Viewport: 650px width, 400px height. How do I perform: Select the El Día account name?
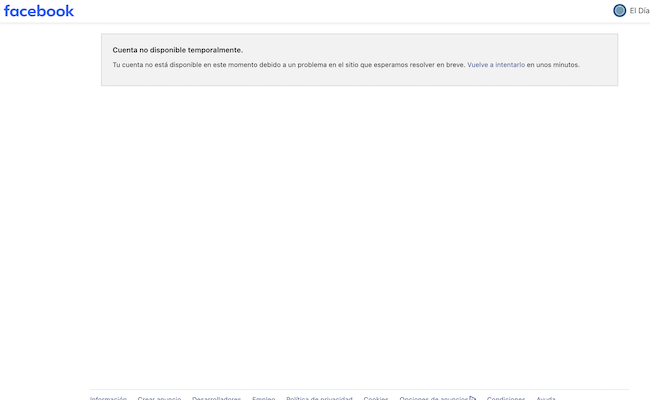pyautogui.click(x=639, y=11)
